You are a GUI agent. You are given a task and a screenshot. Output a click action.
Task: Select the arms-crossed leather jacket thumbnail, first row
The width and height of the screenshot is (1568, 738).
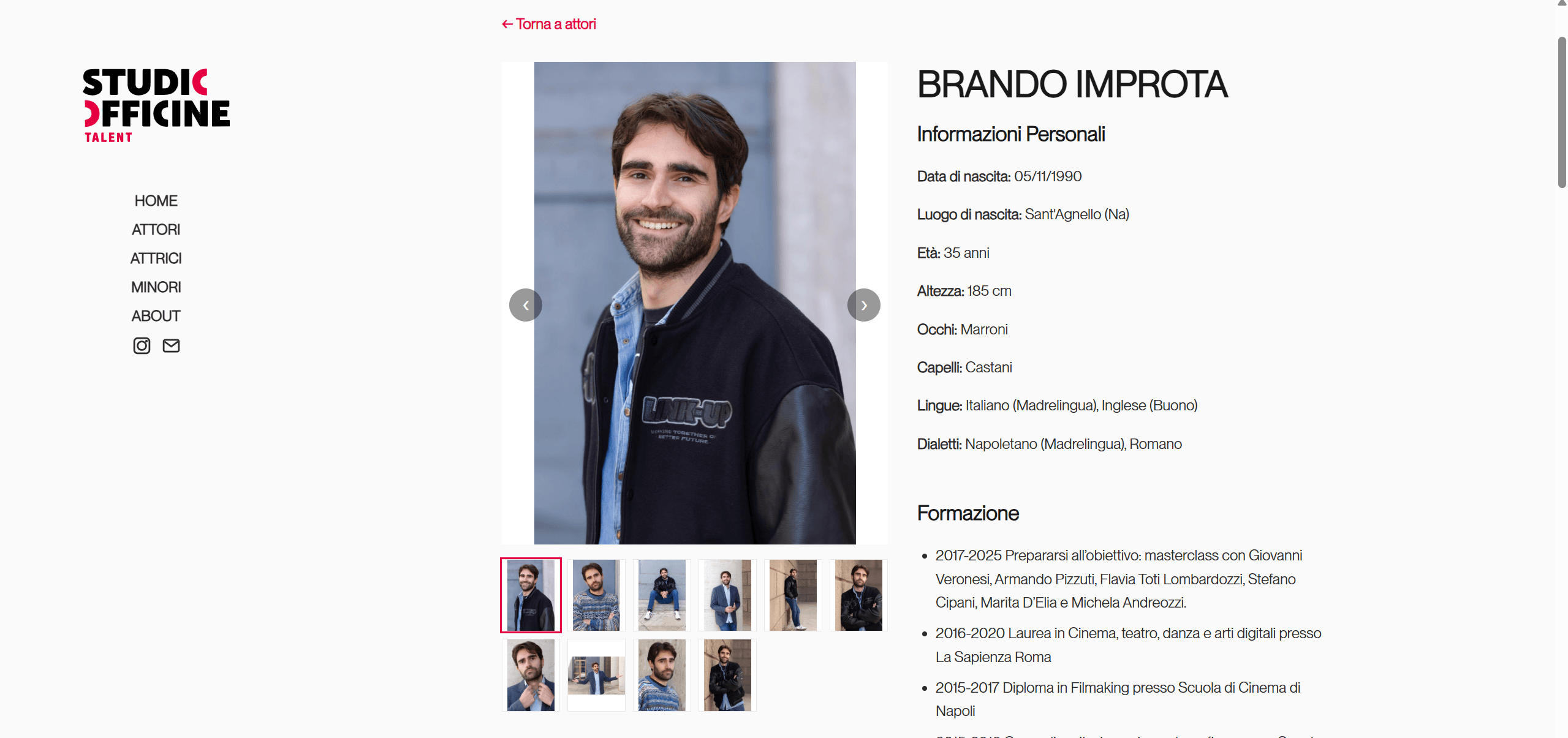(858, 595)
